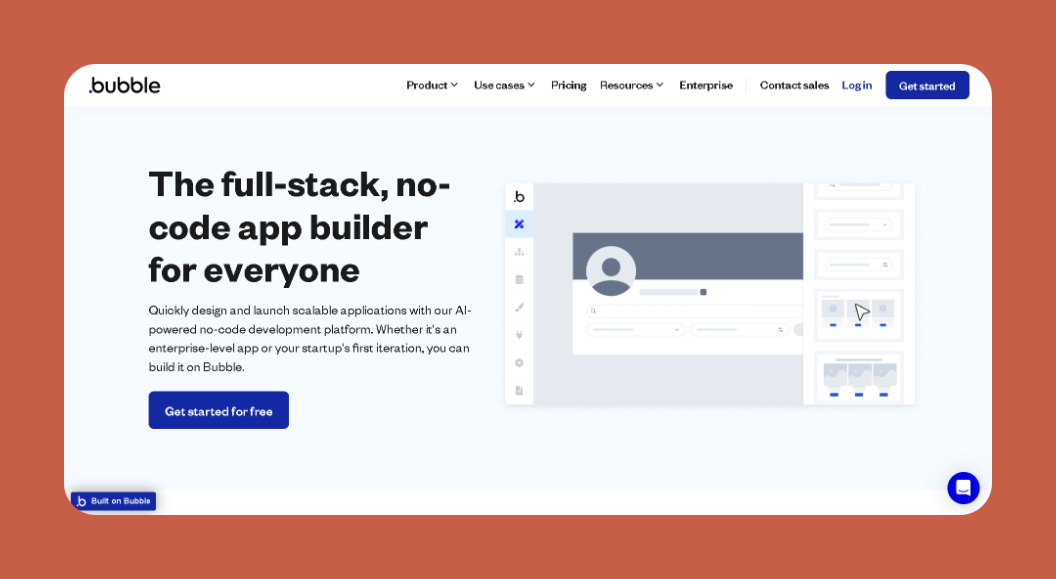Select the Styles brush icon in the mockup sidebar
Screen dimensions: 1056x579
[x=519, y=307]
